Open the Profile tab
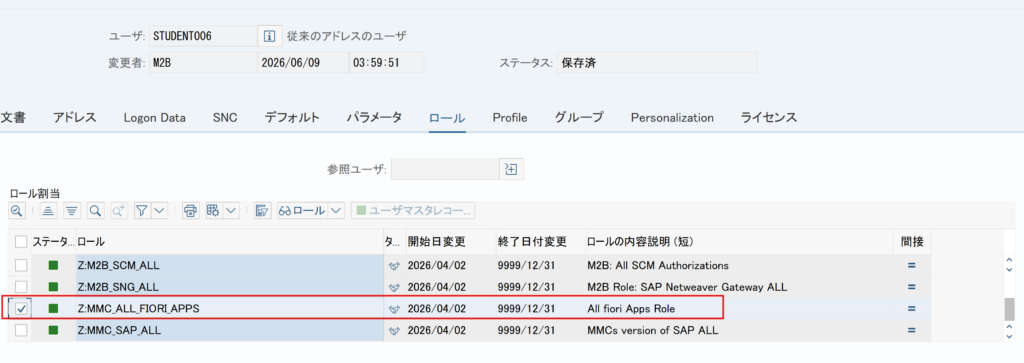Screen dimensions: 1024x363 click(510, 118)
